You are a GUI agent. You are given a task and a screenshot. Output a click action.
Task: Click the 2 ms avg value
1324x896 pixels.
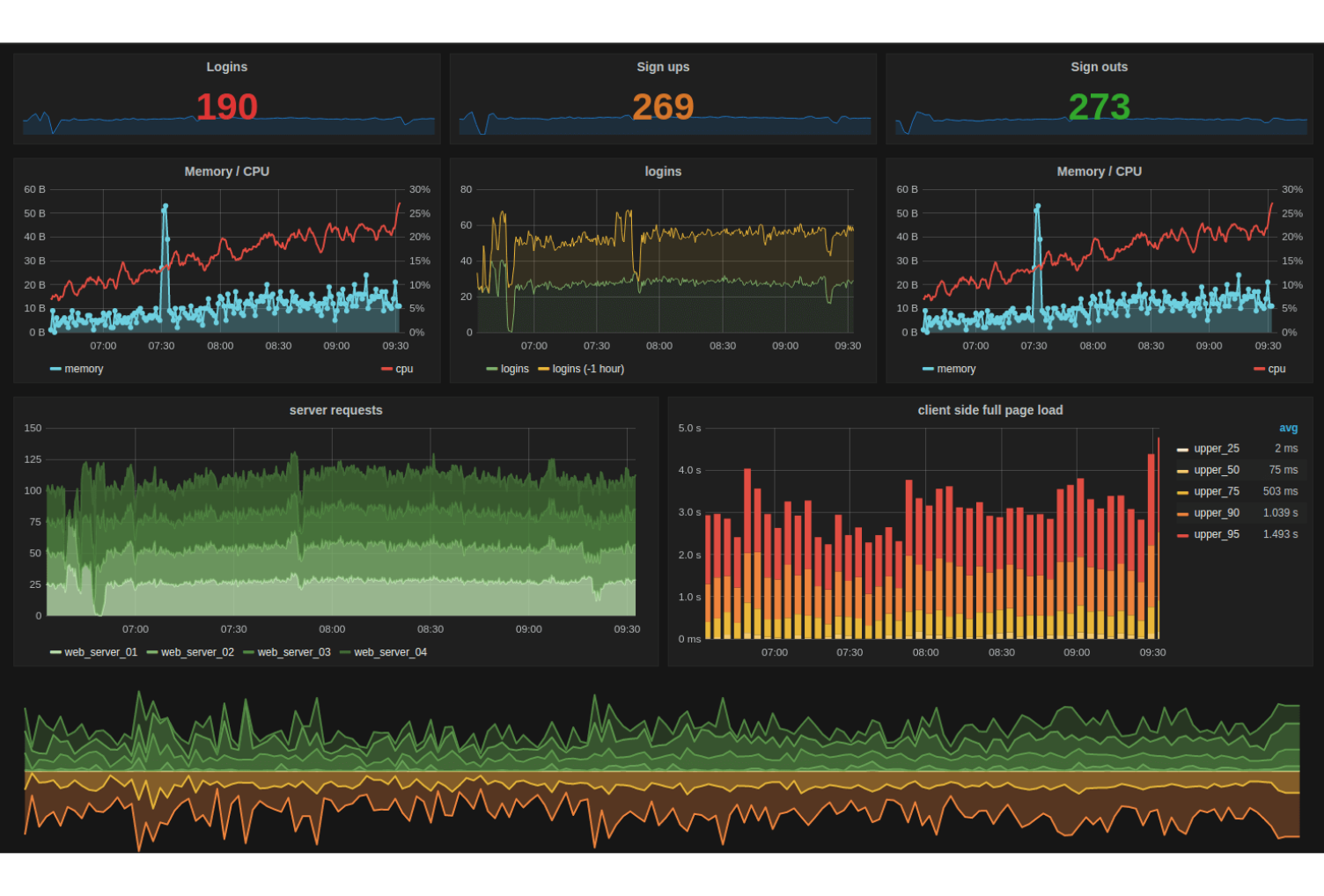click(1286, 449)
